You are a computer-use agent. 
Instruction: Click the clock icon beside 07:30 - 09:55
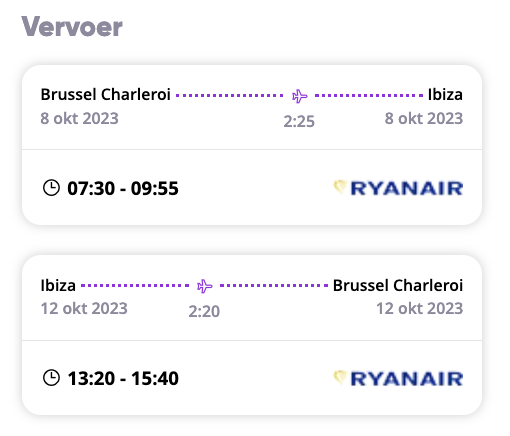click(51, 188)
